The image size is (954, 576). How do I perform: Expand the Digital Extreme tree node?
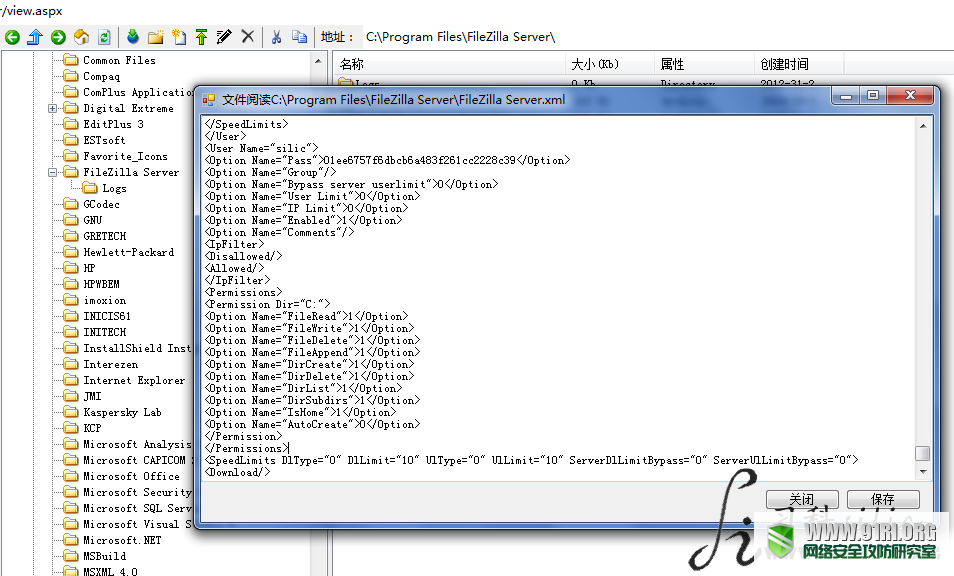tap(53, 108)
